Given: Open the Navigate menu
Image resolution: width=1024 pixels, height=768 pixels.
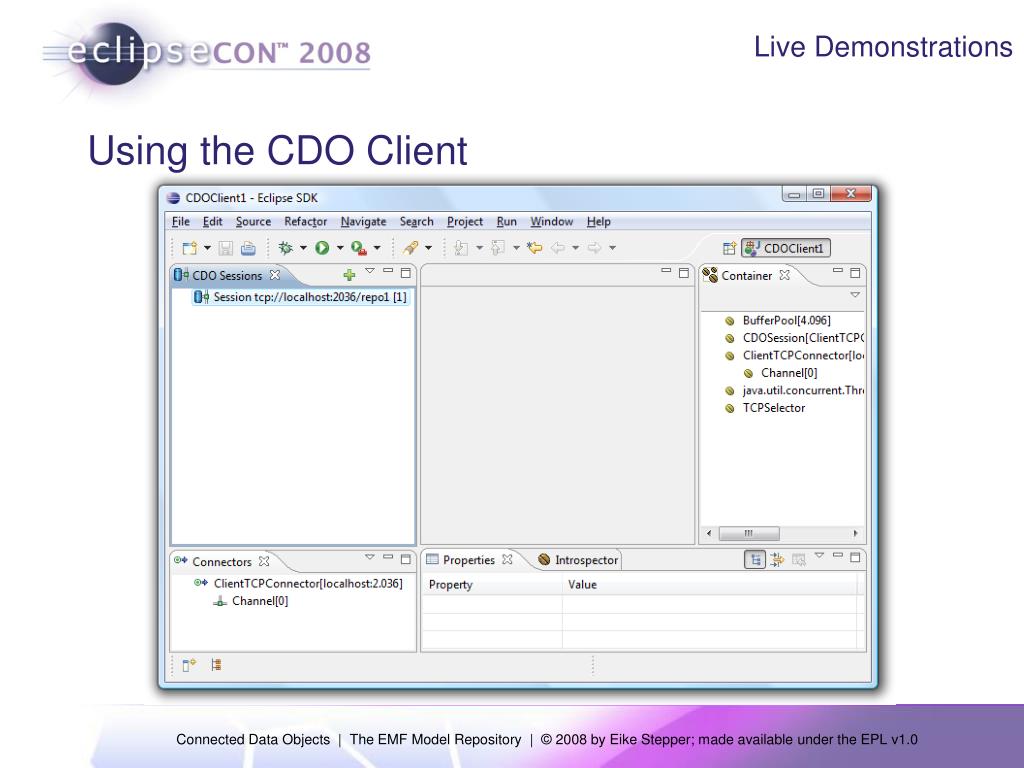Looking at the screenshot, I should point(363,221).
